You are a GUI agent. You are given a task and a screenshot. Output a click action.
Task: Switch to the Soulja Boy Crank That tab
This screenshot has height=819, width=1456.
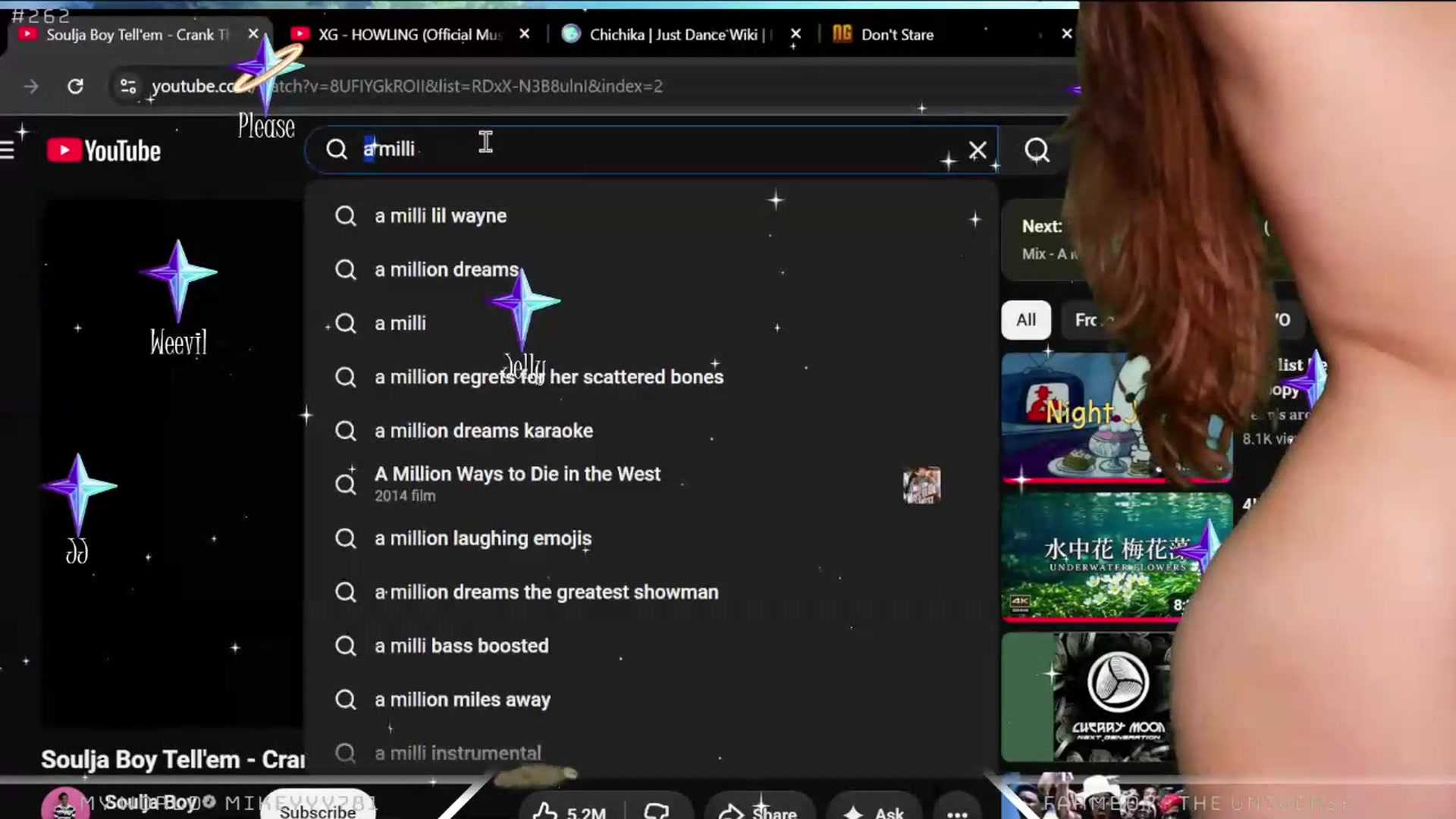(136, 35)
